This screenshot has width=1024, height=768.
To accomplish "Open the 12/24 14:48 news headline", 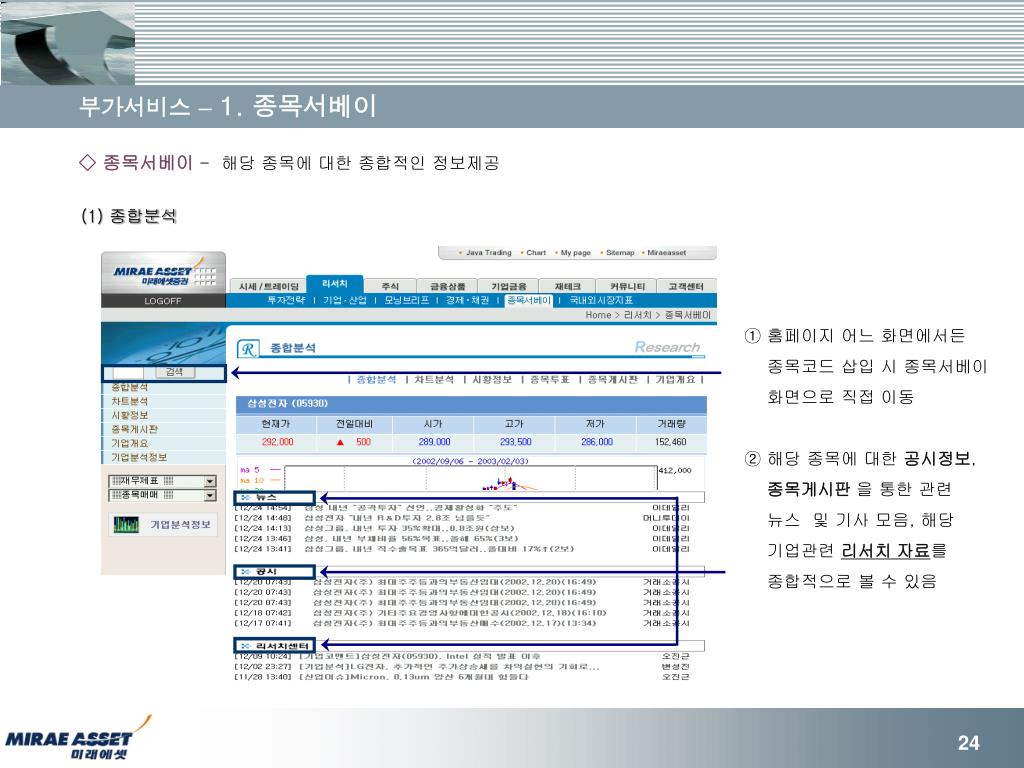I will (397, 518).
